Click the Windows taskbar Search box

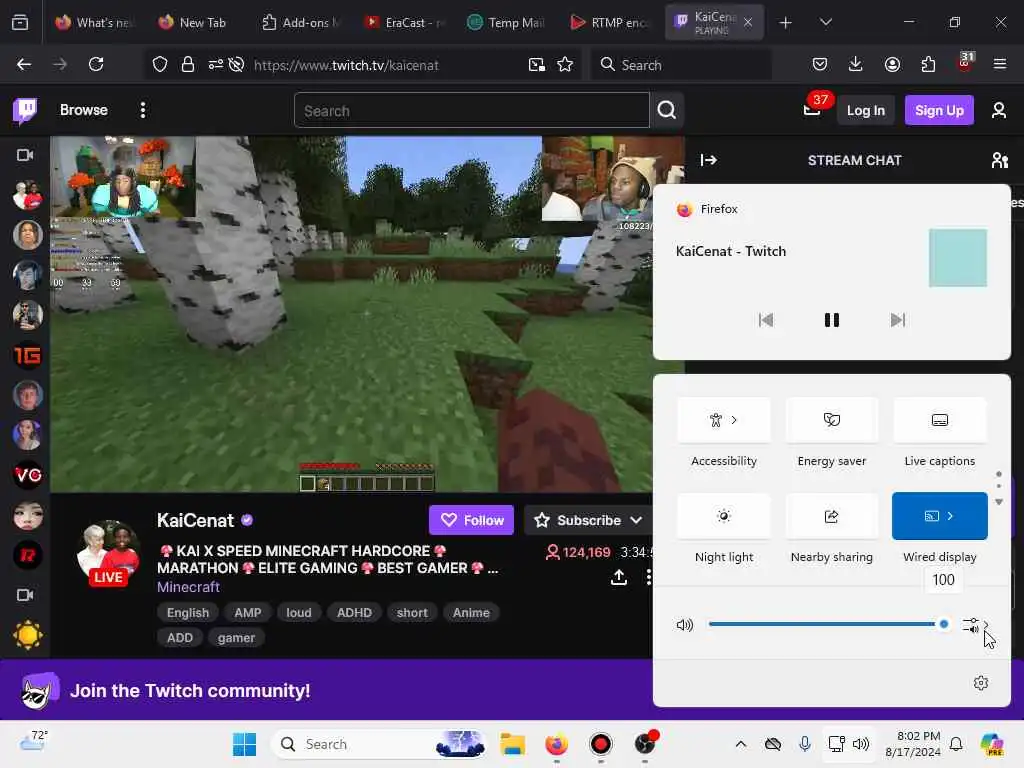(379, 744)
